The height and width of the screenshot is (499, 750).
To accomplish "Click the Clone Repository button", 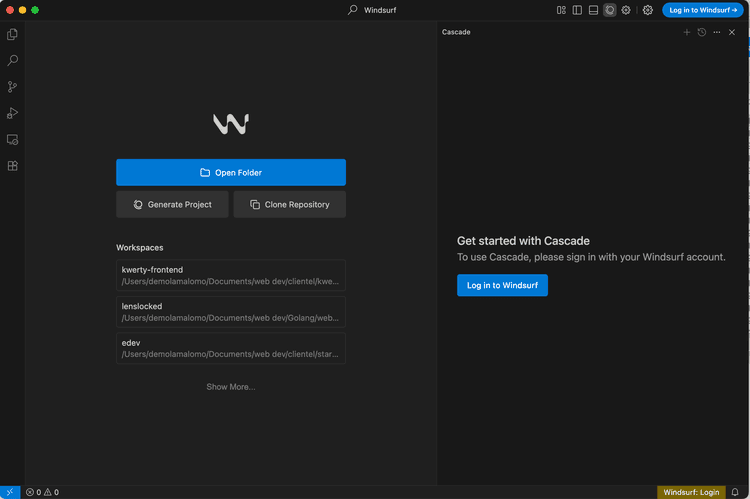I will (289, 205).
